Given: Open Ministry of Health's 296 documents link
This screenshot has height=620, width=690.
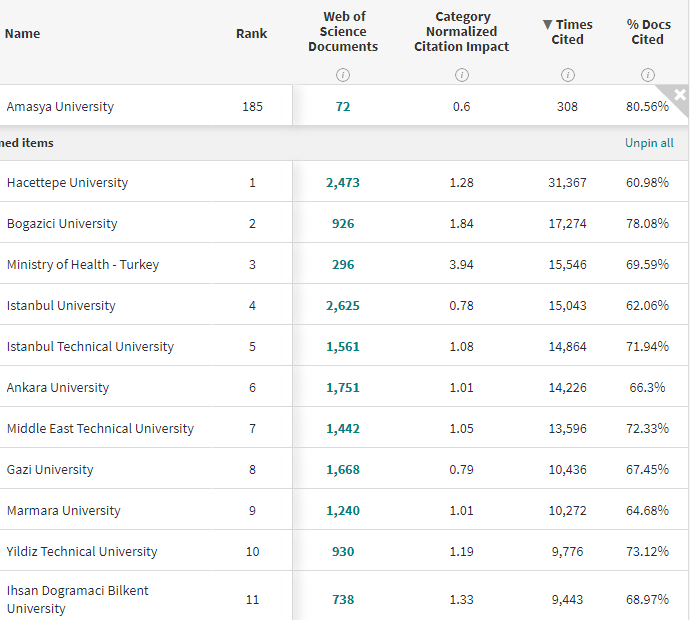Looking at the screenshot, I should (343, 265).
